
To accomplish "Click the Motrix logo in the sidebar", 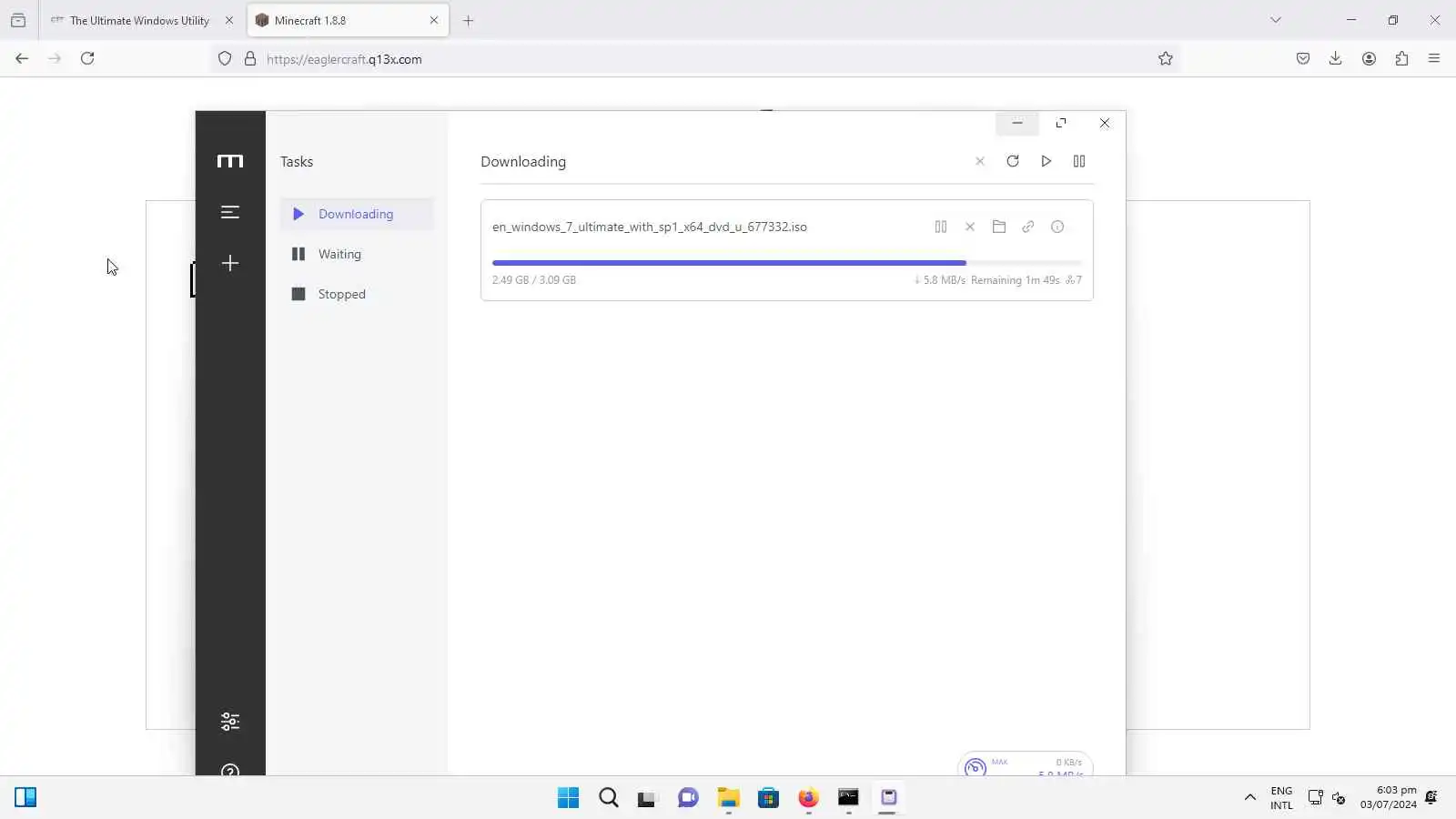I will (x=230, y=161).
